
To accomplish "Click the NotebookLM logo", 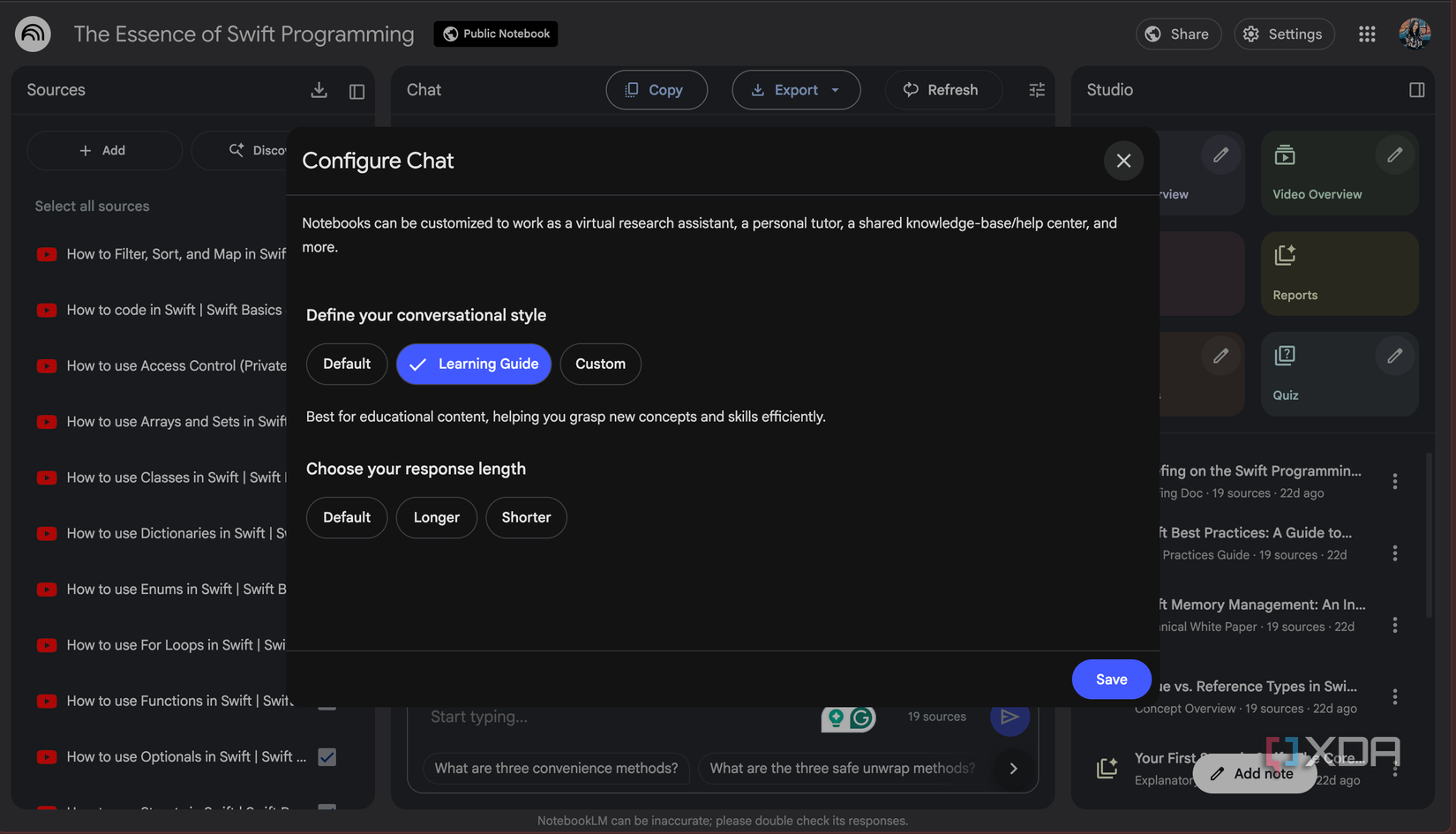I will click(33, 33).
